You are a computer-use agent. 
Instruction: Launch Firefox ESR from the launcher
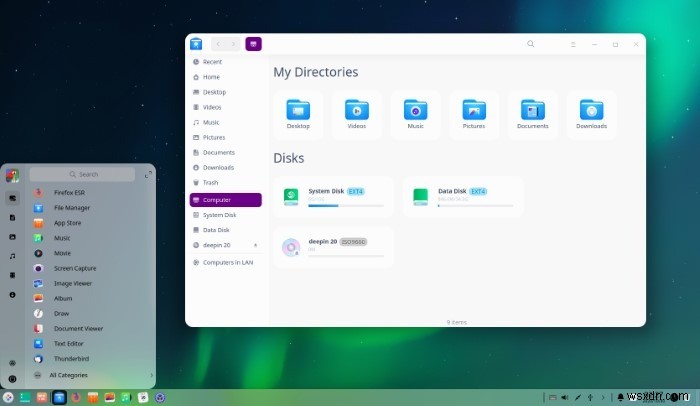click(x=92, y=193)
